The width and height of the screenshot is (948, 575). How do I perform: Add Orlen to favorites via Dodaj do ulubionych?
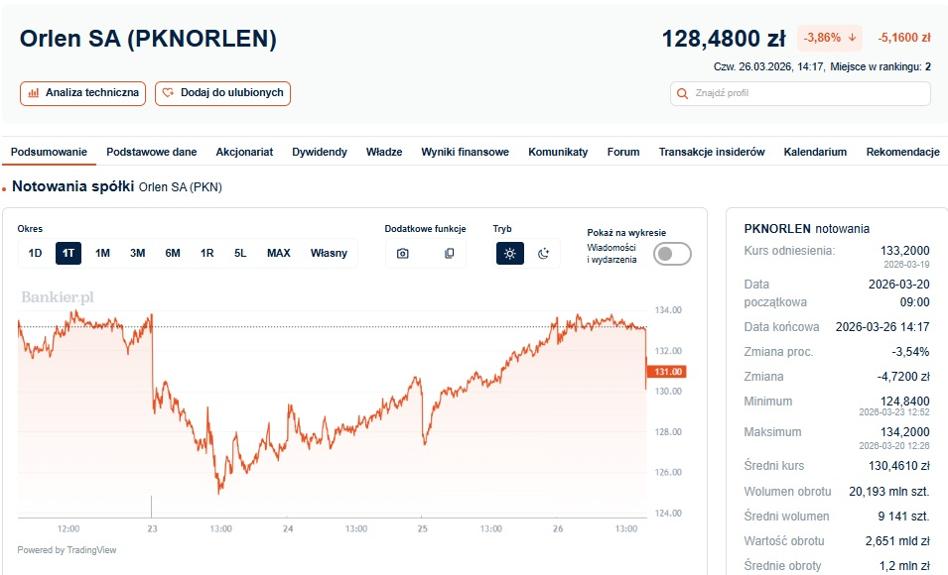(223, 93)
